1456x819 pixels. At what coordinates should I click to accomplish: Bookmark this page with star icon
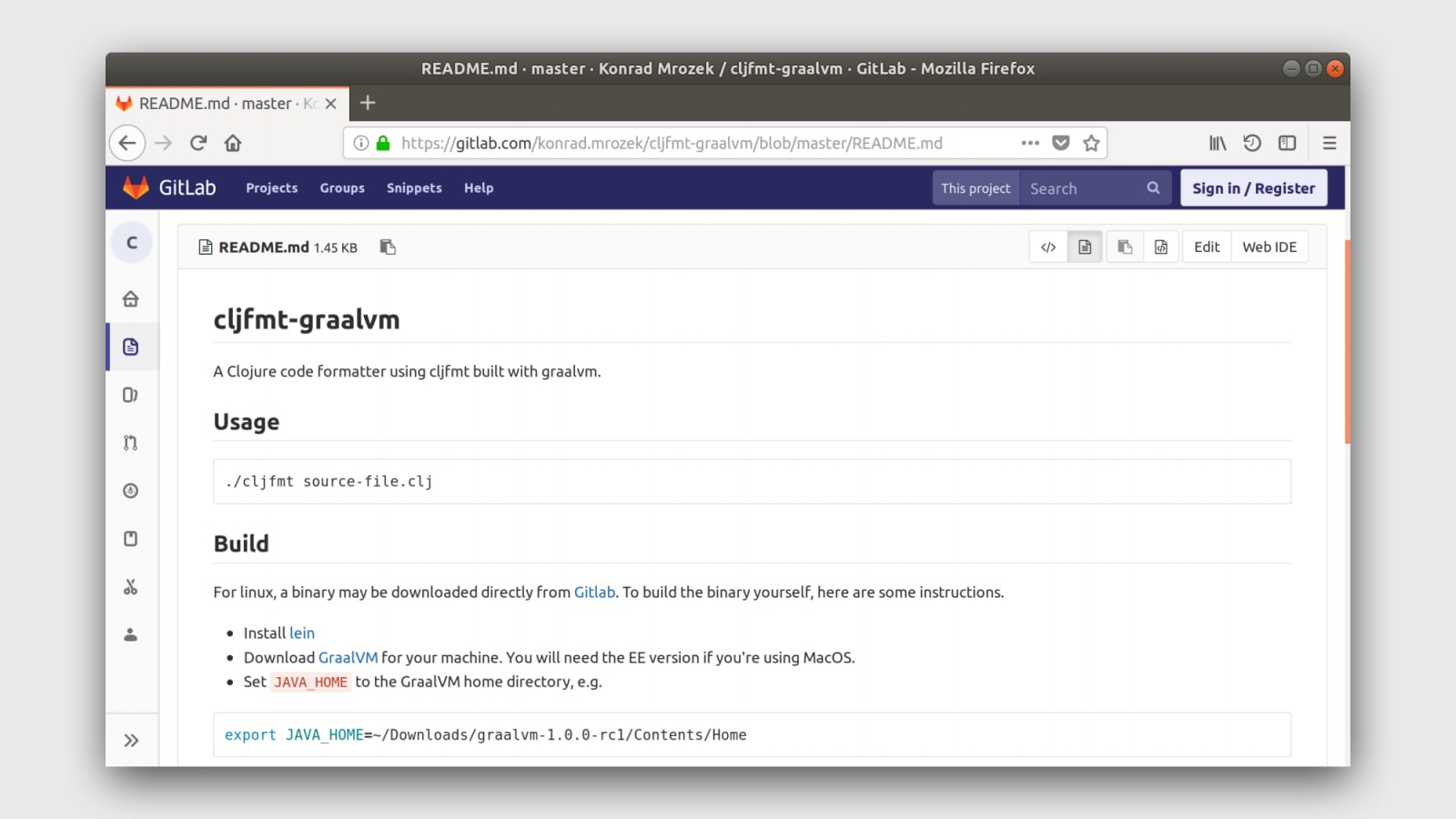click(1091, 143)
